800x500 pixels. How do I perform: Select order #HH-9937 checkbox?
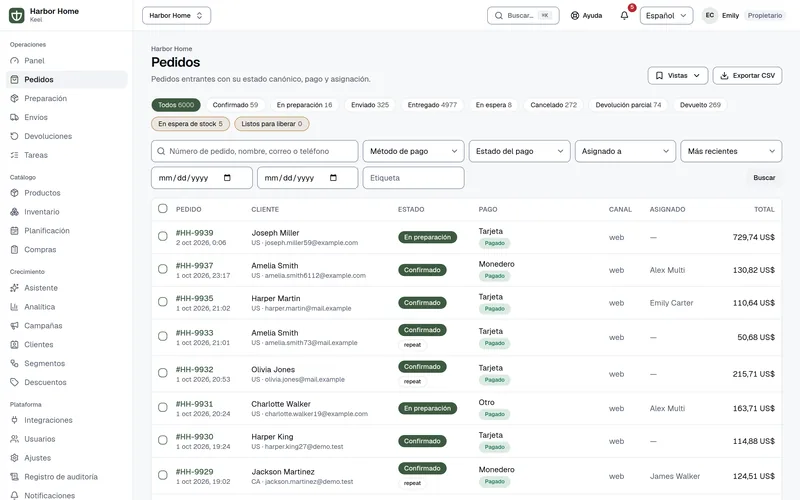(x=163, y=269)
